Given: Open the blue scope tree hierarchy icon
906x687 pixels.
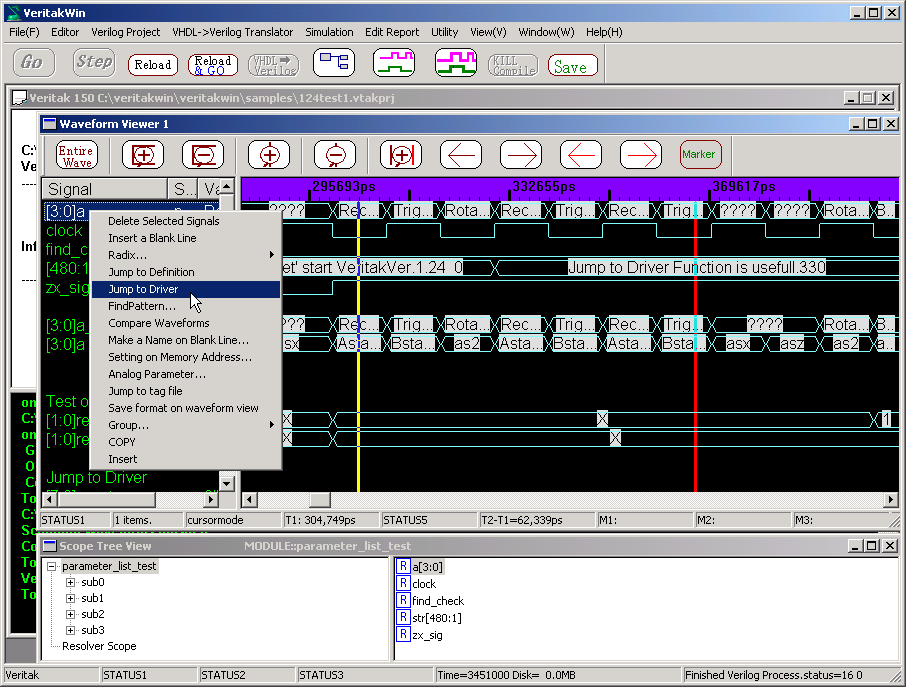Looking at the screenshot, I should [334, 63].
